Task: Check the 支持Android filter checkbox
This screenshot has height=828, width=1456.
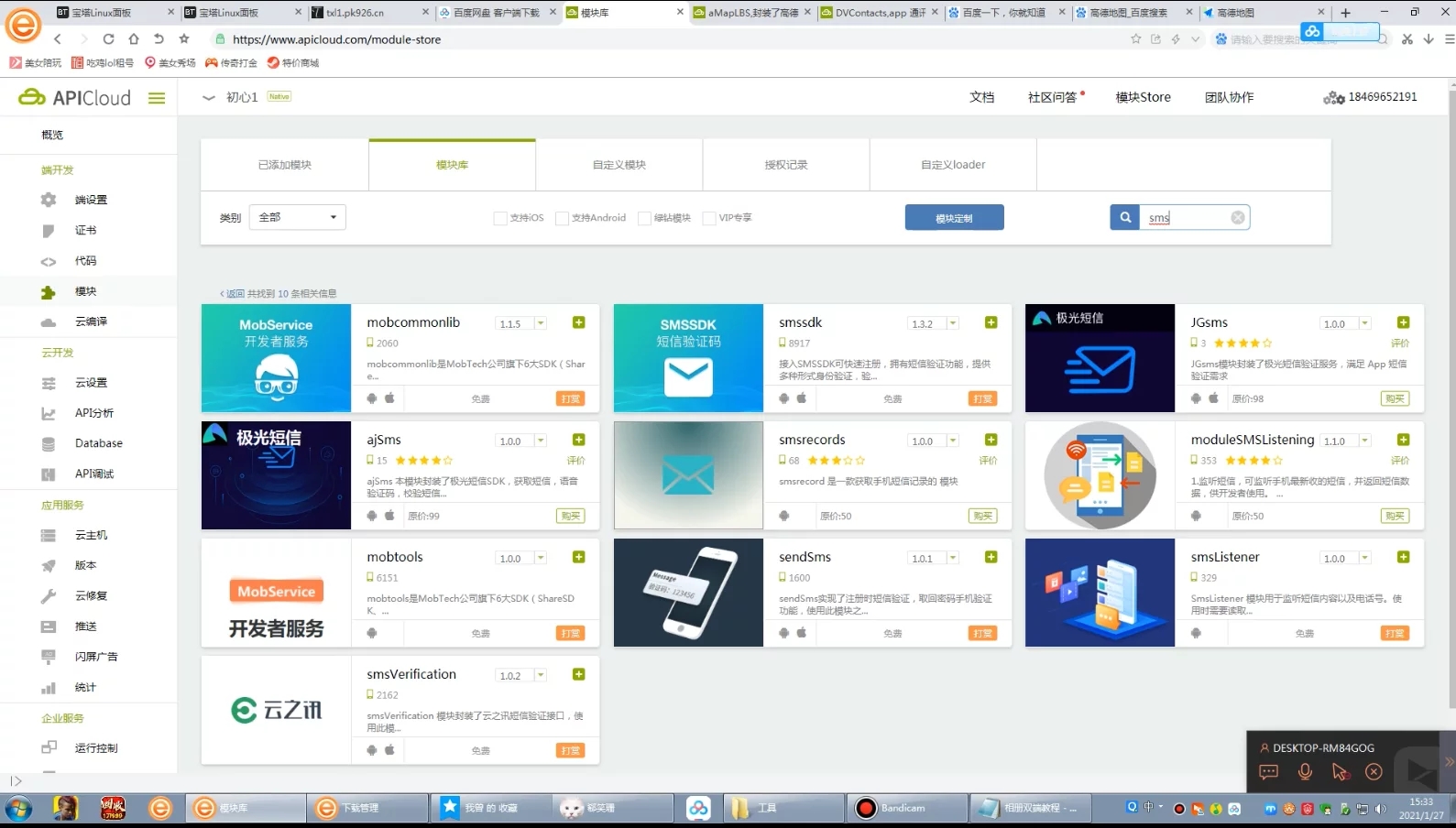Action: coord(563,218)
